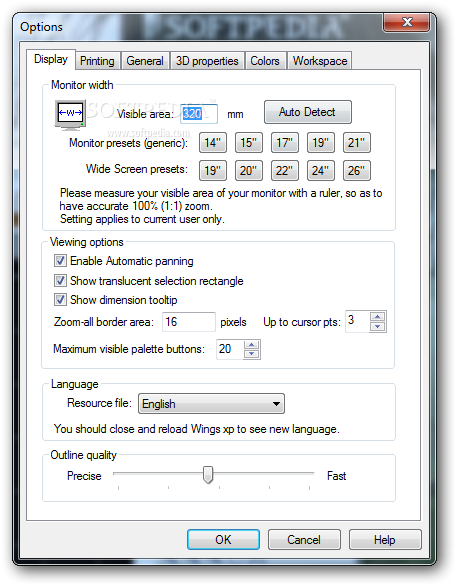Click the Up to cursor pts field
This screenshot has width=457, height=586.
[357, 321]
